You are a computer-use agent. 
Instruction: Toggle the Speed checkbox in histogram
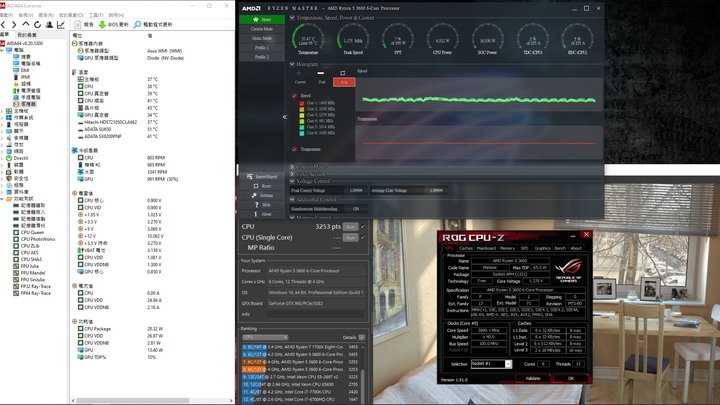click(x=294, y=96)
